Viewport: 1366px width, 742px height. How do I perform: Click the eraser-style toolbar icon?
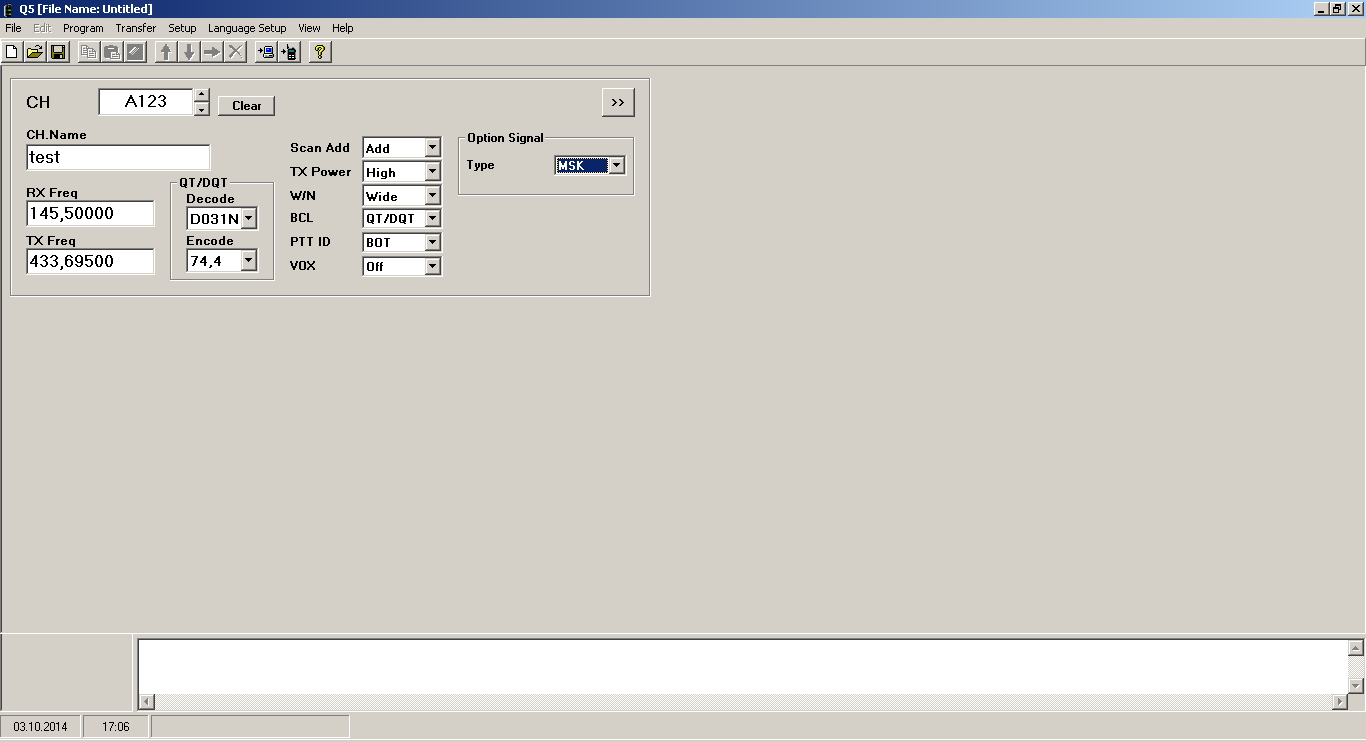(x=135, y=52)
